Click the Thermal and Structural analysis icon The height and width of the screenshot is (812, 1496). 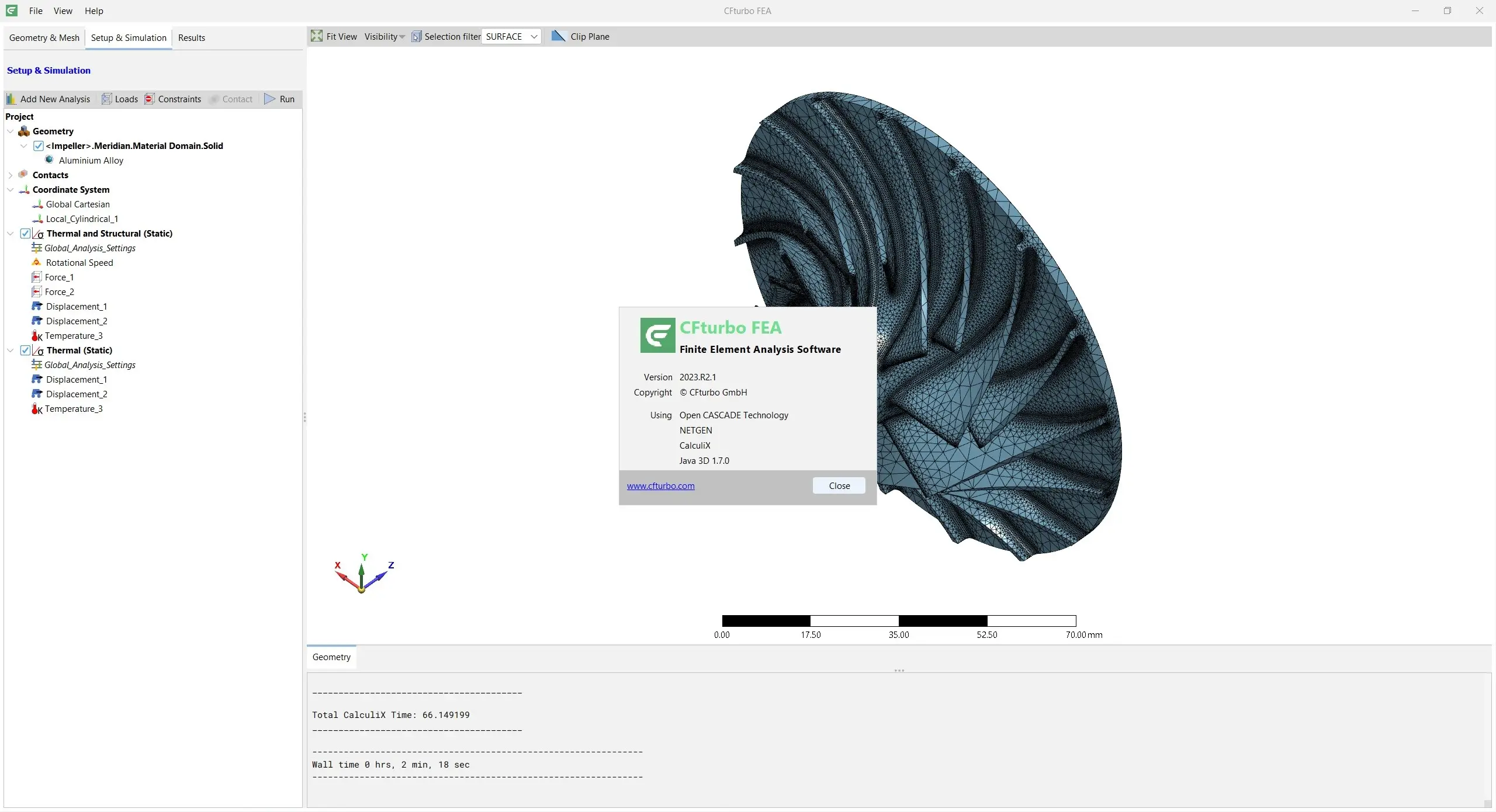[x=38, y=234]
